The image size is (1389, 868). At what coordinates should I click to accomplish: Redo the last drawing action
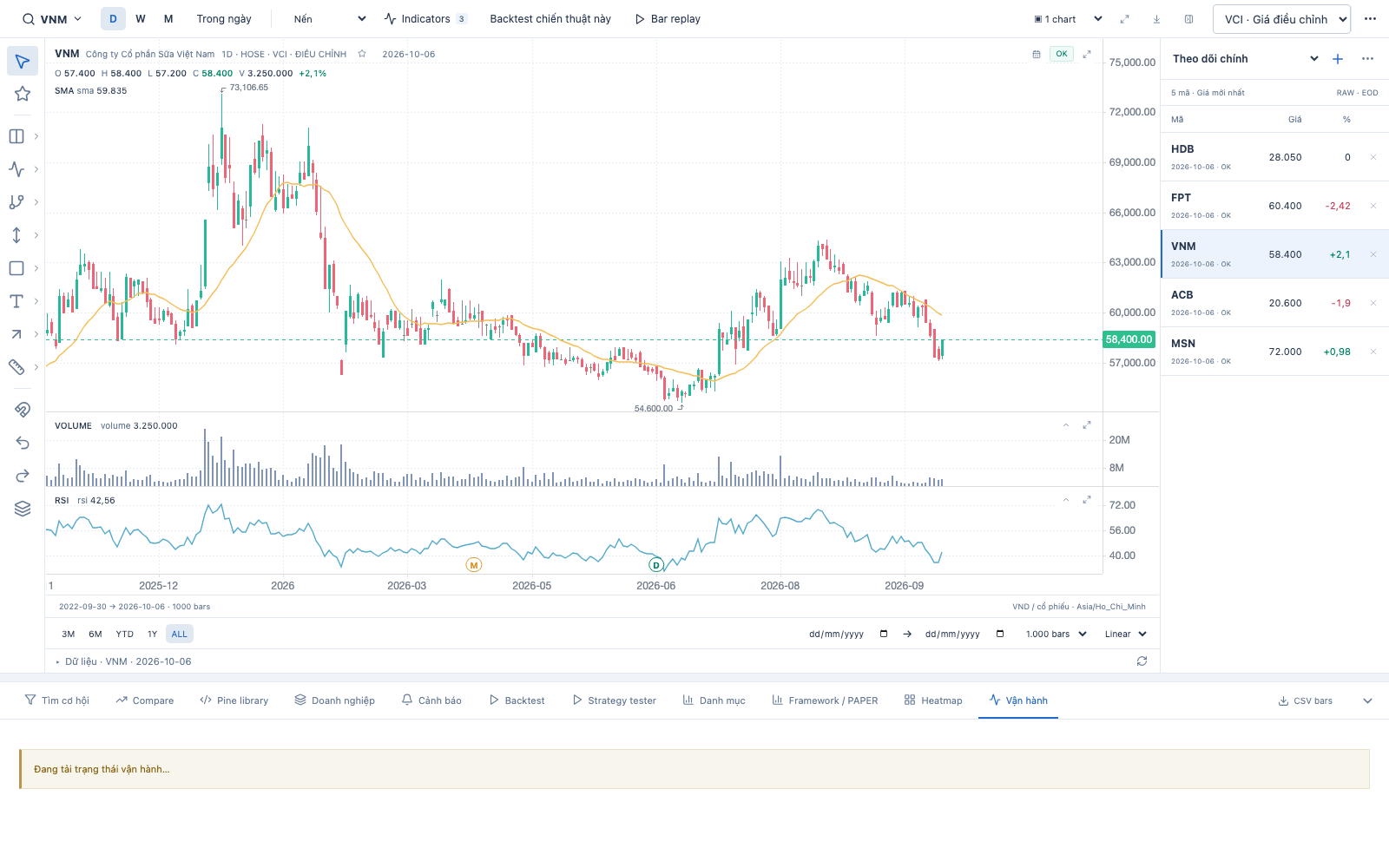coord(23,476)
